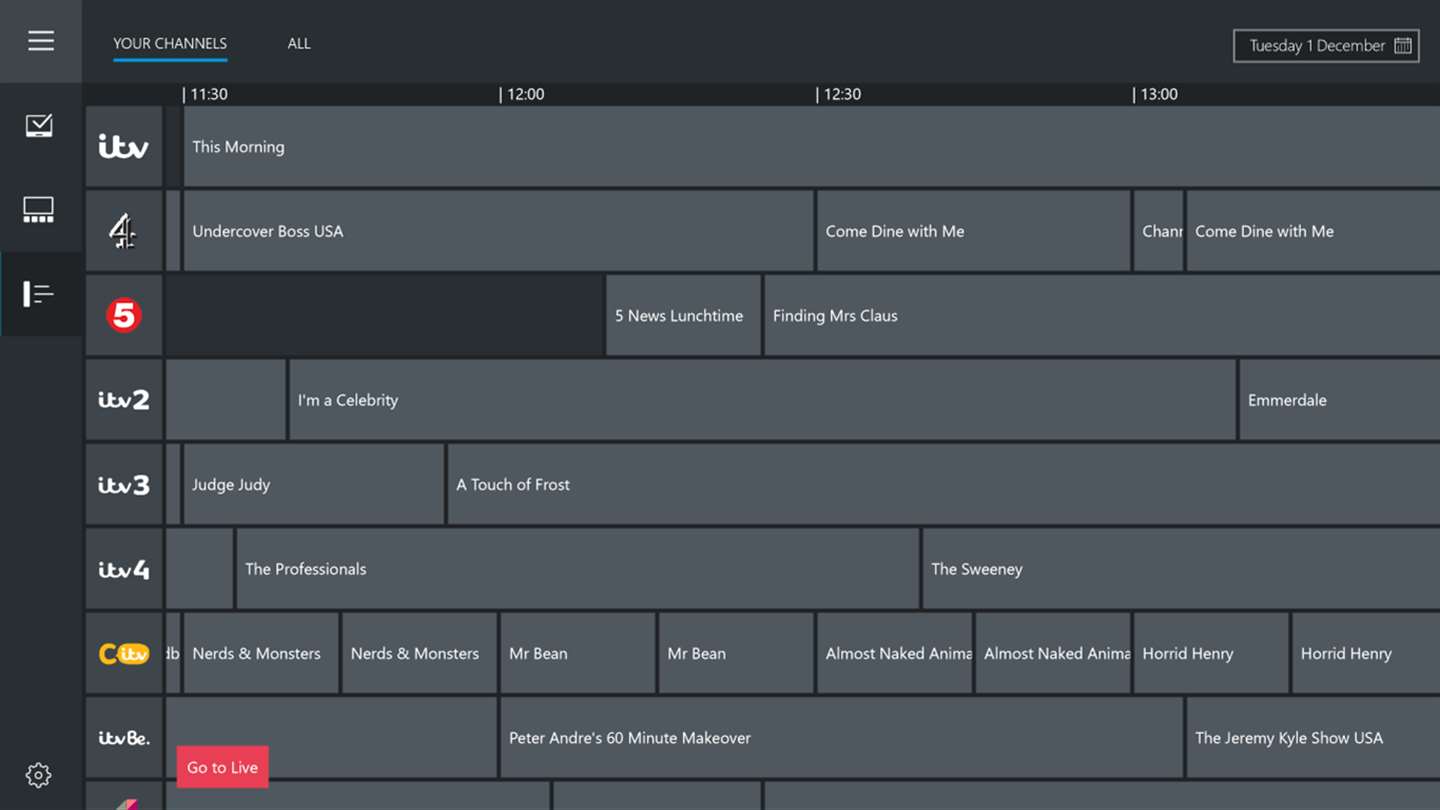Switch to the Your Channels tab
This screenshot has width=1440, height=810.
170,44
